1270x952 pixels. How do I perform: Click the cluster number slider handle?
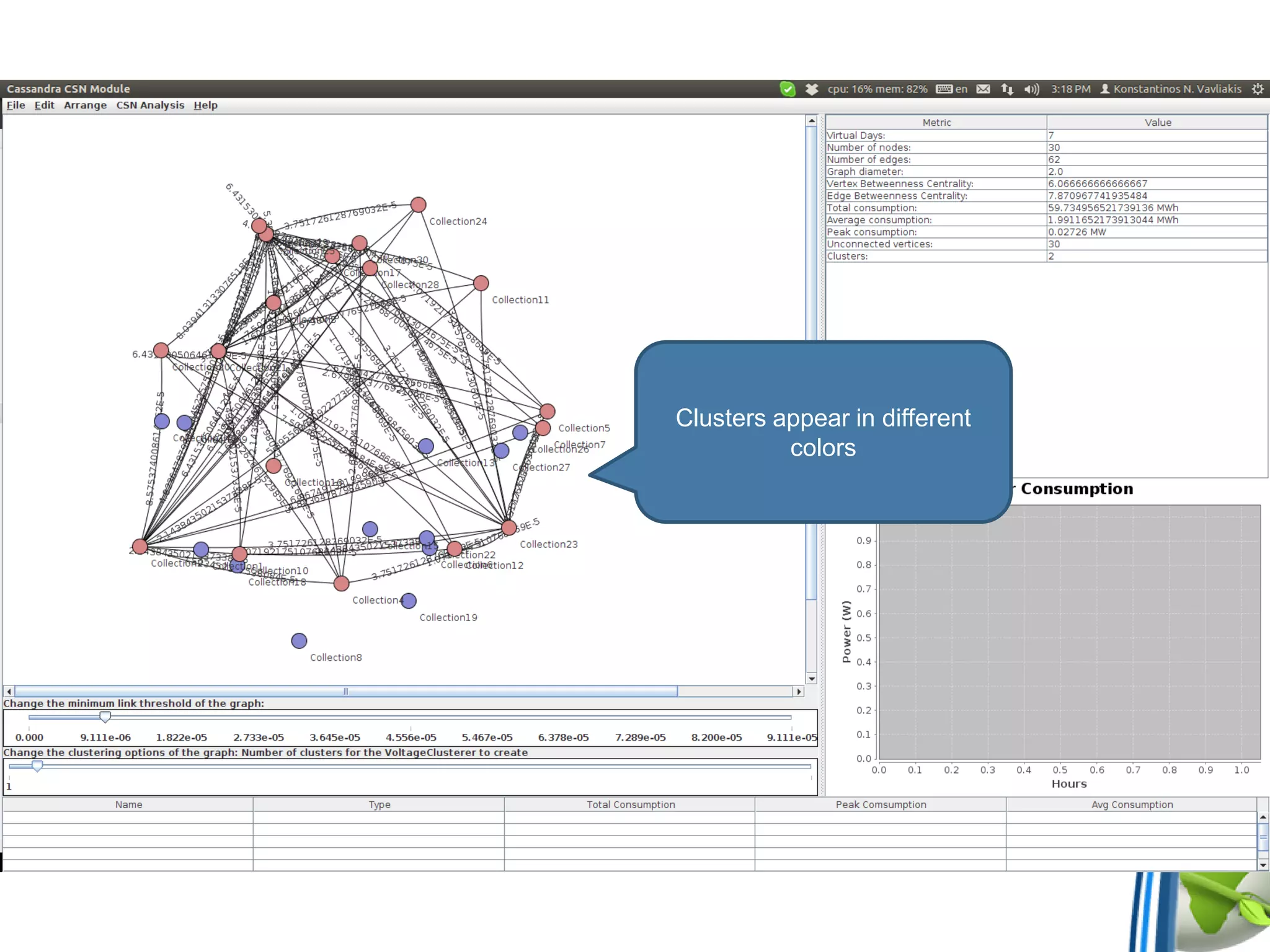coord(37,766)
